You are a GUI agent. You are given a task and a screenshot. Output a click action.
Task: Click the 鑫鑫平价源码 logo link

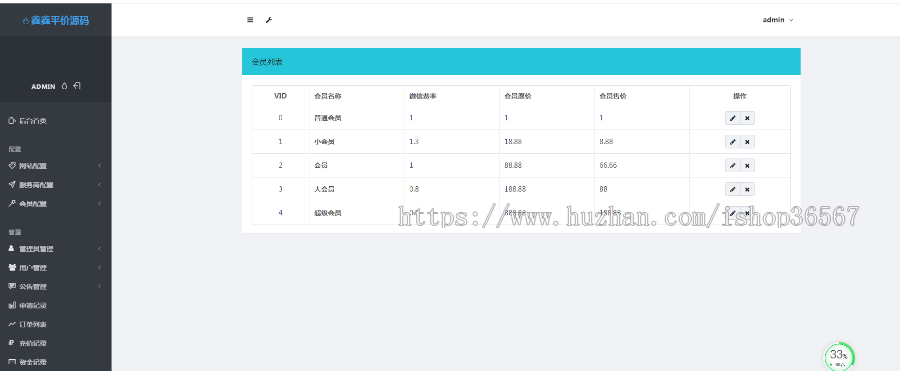click(x=56, y=21)
